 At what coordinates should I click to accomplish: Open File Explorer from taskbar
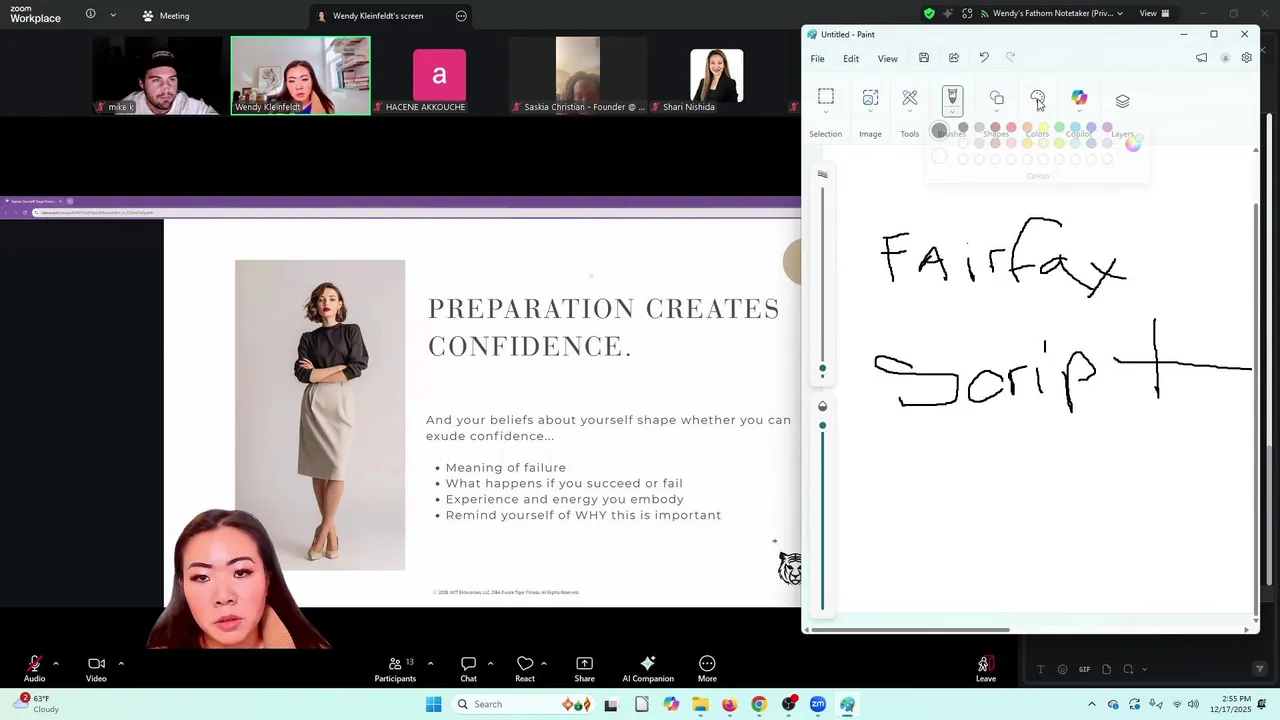click(x=700, y=704)
